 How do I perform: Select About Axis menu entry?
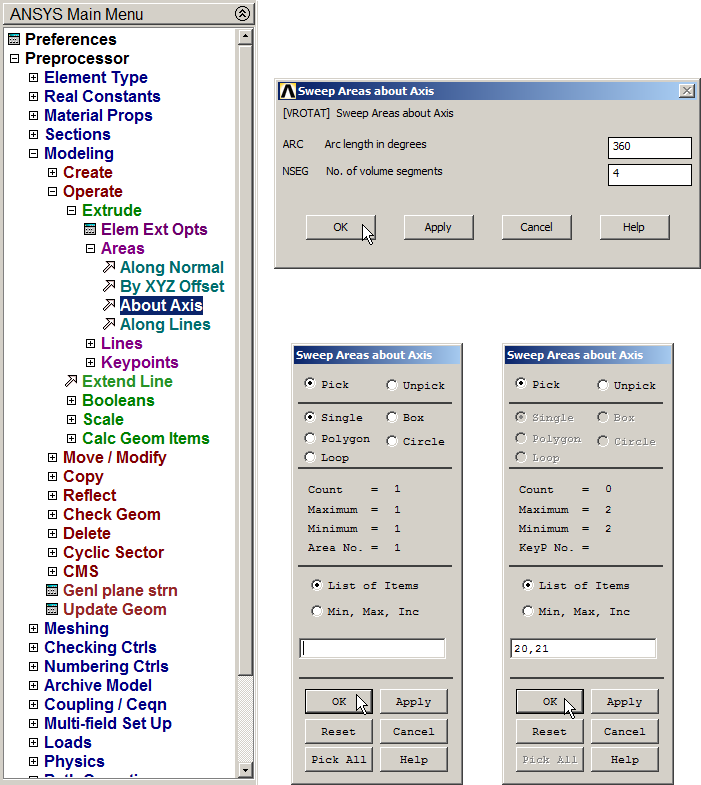pos(160,306)
